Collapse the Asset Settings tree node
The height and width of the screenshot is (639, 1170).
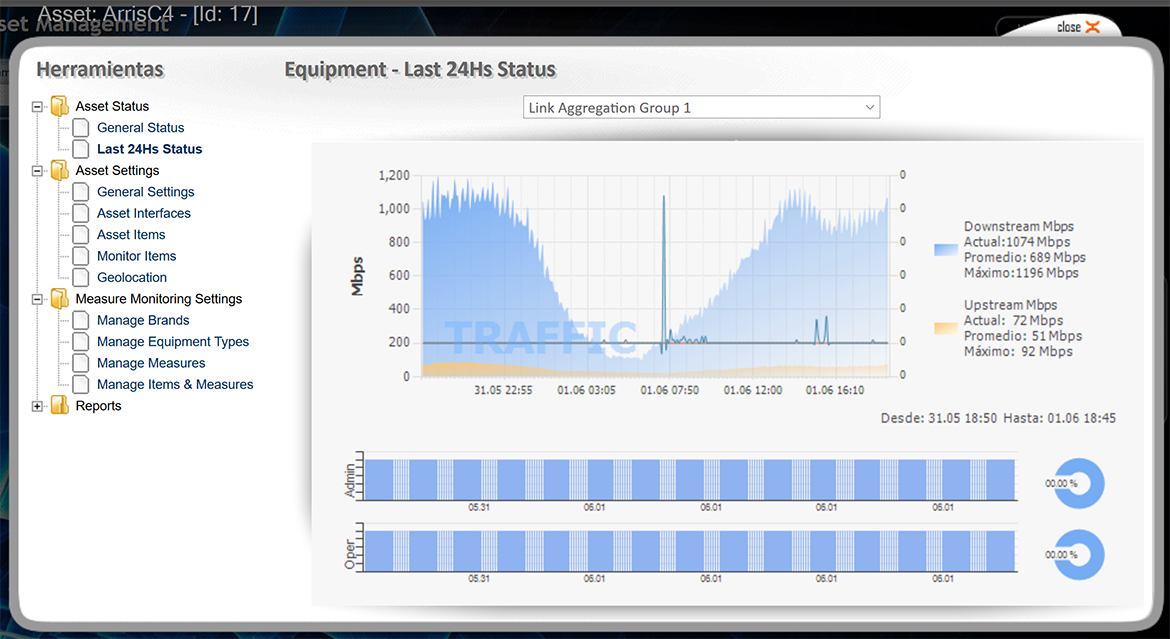click(x=38, y=171)
